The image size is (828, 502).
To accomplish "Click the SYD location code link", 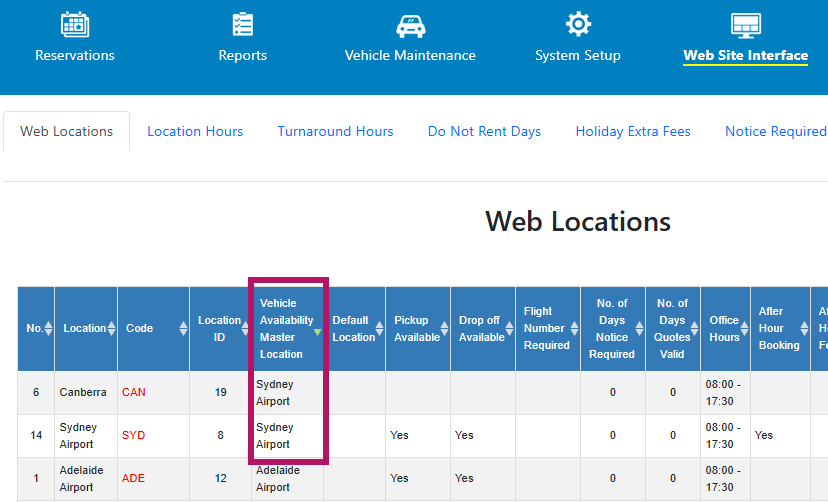I will click(134, 435).
